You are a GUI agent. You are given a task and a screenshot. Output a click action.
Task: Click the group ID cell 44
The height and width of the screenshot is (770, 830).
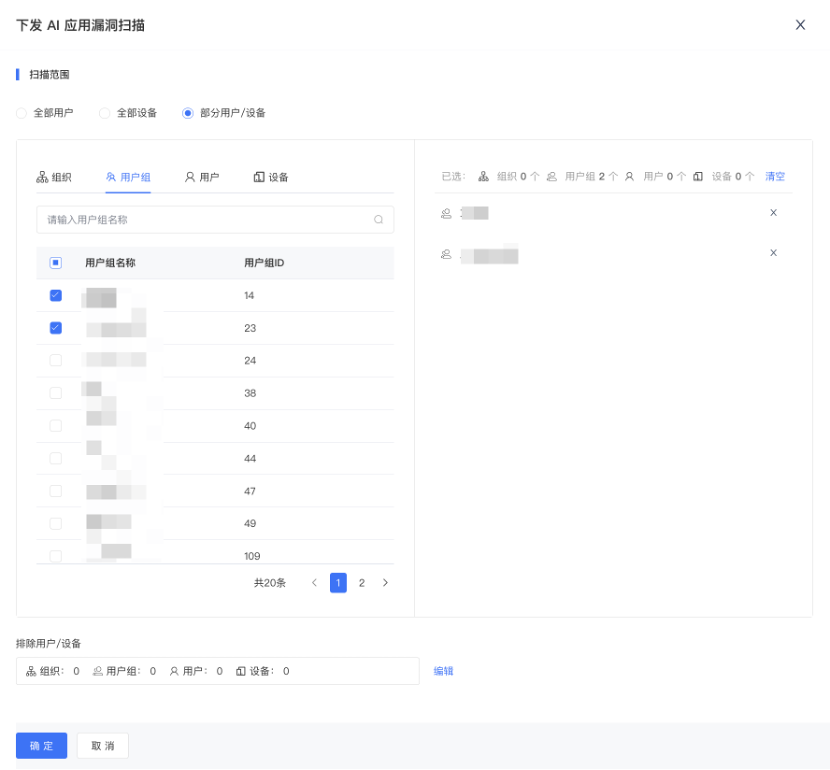point(250,458)
